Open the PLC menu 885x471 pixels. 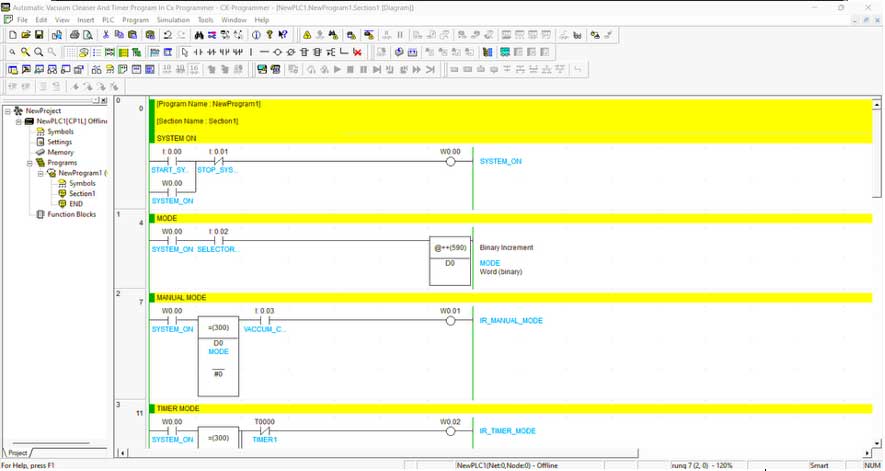(x=108, y=20)
